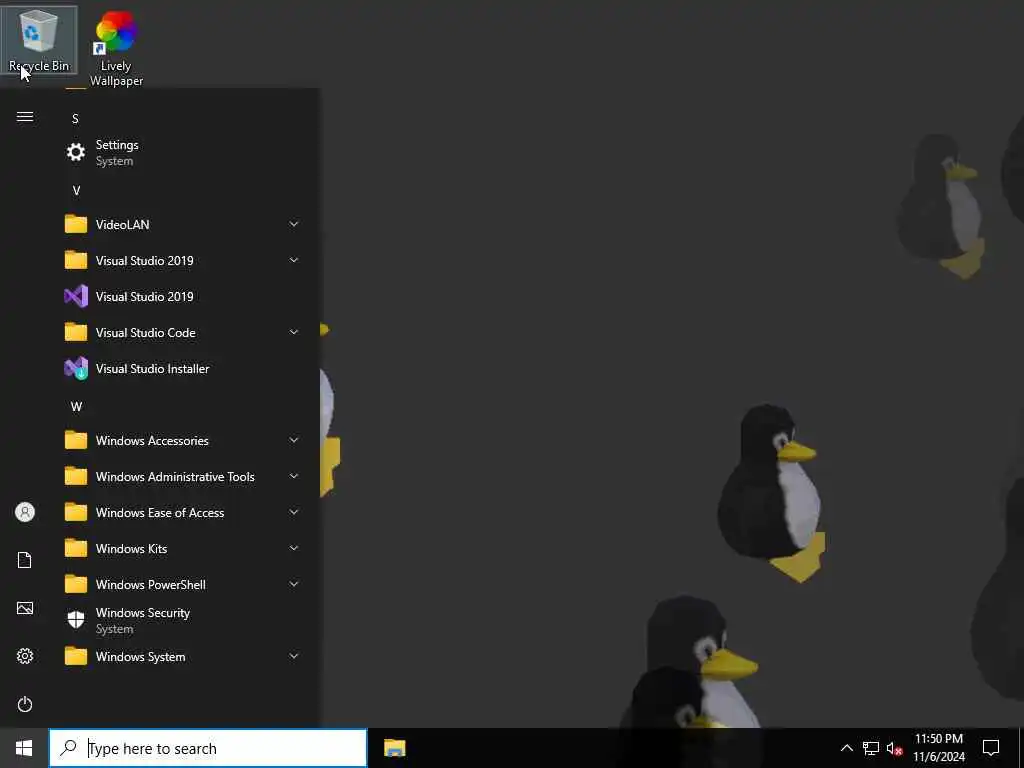Click the Visual Studio Code folder icon
Screen dimensions: 1024x768
[76, 333]
